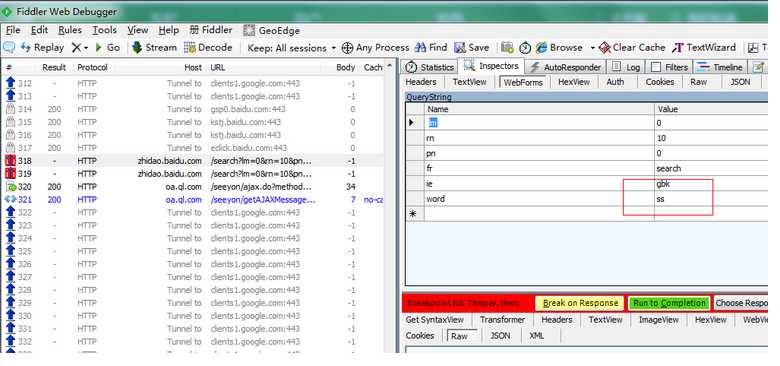The width and height of the screenshot is (780, 366).
Task: Select request HexView inspector tab
Action: (574, 82)
